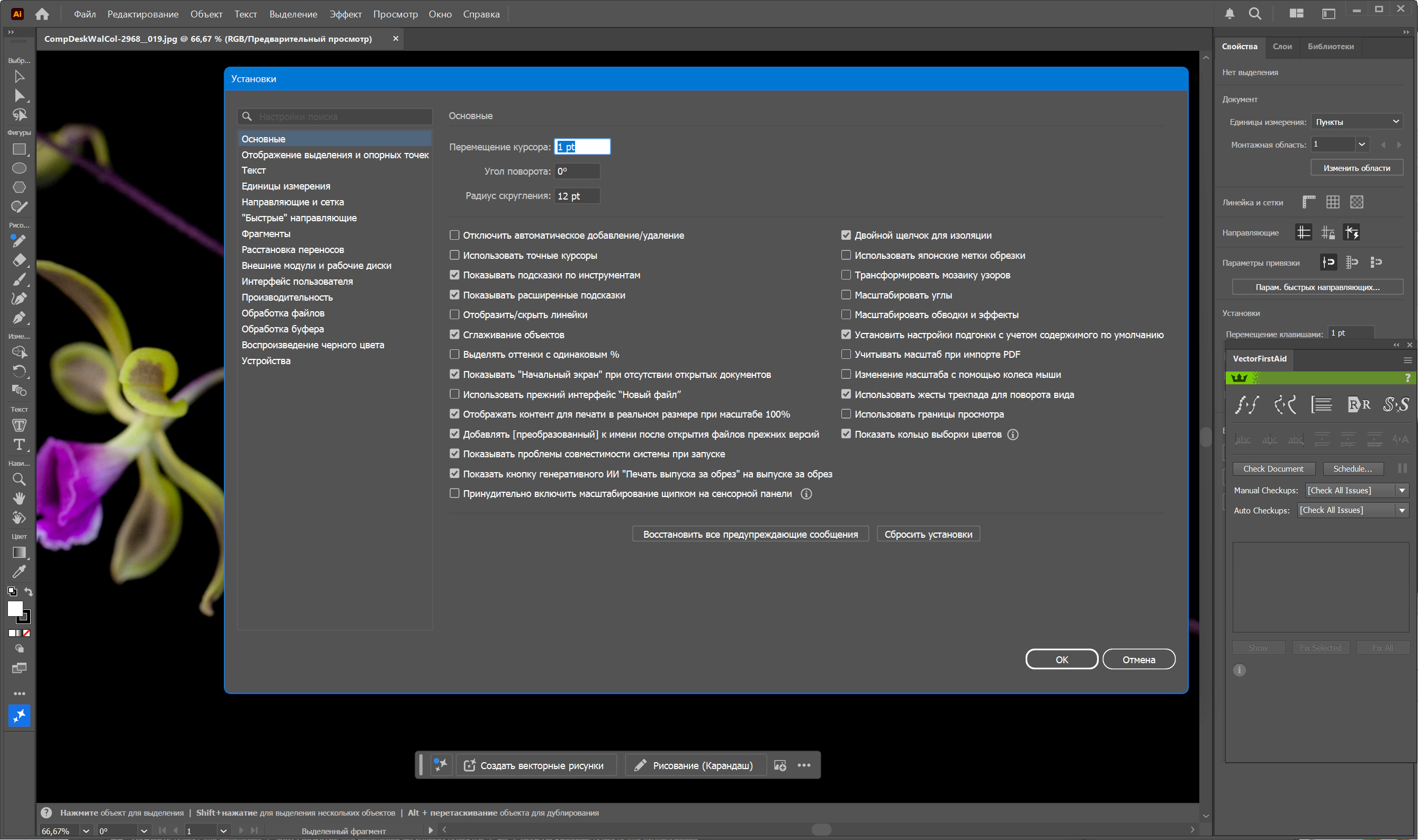This screenshot has width=1418, height=840.
Task: Switch to the 'Слои' tab
Action: pos(1282,47)
